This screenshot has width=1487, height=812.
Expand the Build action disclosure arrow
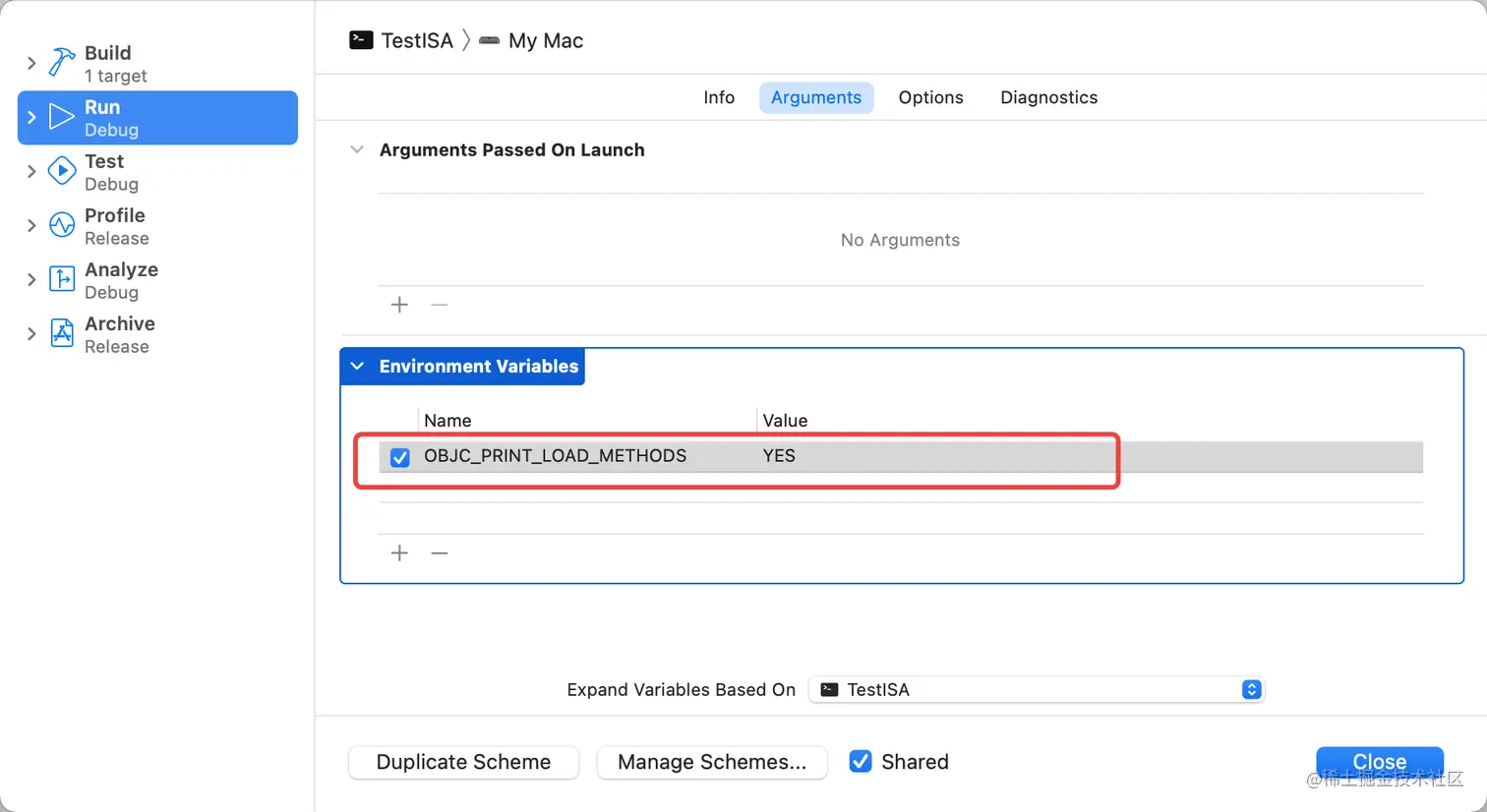31,63
